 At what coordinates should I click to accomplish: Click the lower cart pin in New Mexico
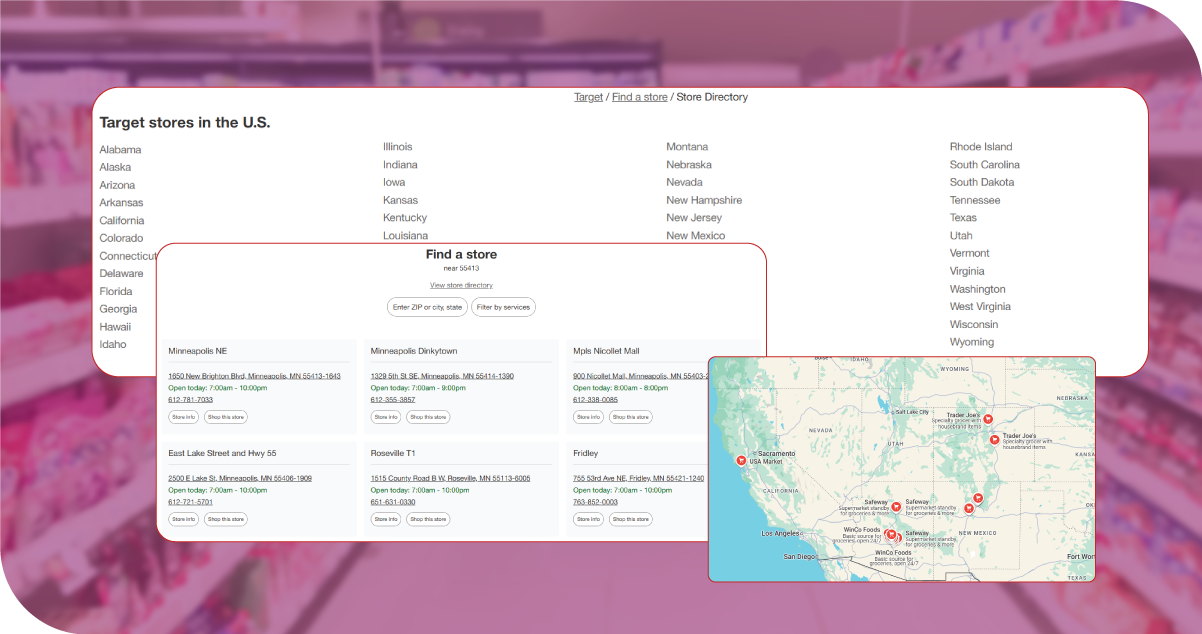click(968, 509)
